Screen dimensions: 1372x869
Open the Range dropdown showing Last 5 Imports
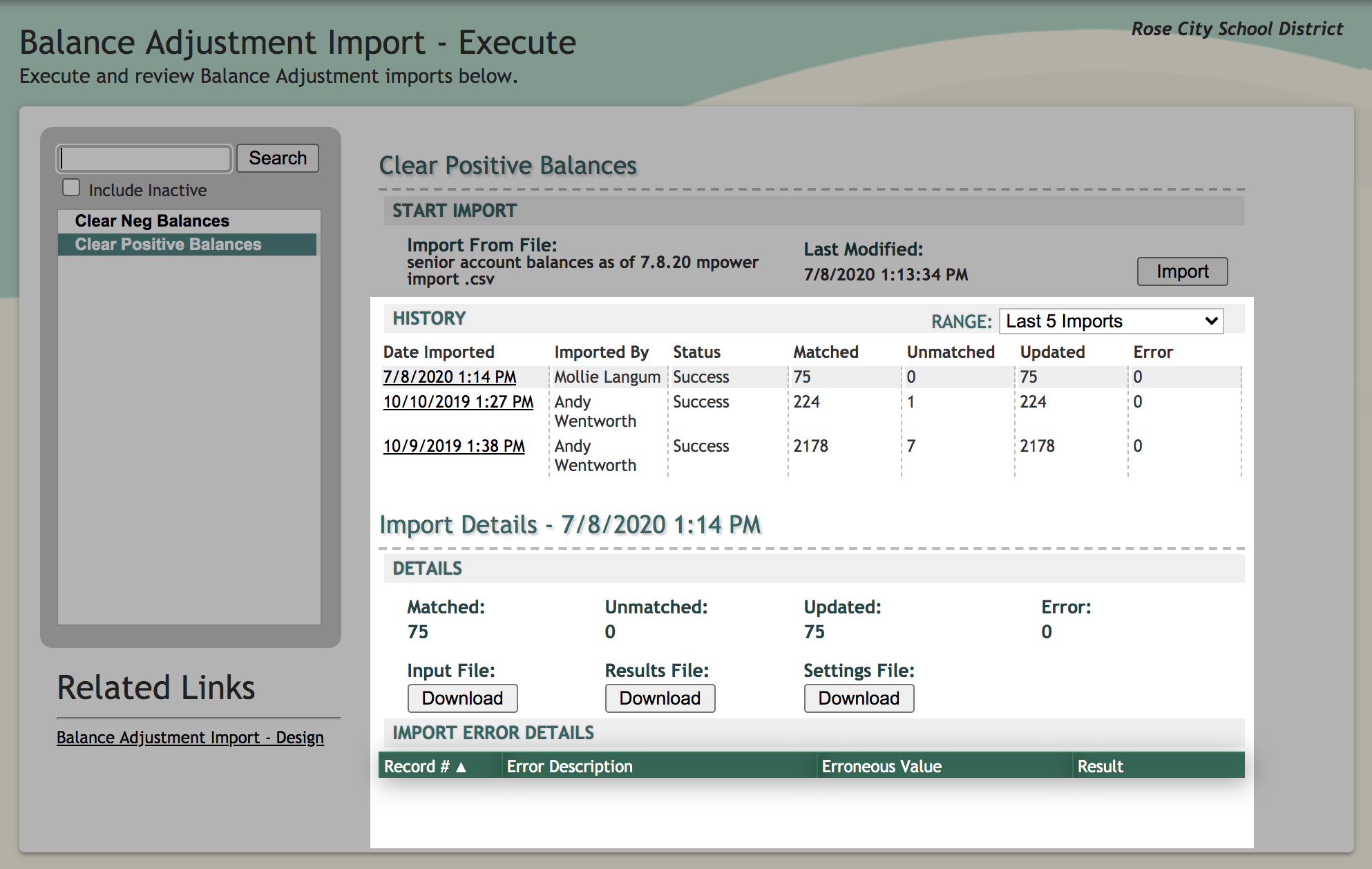click(x=1111, y=321)
